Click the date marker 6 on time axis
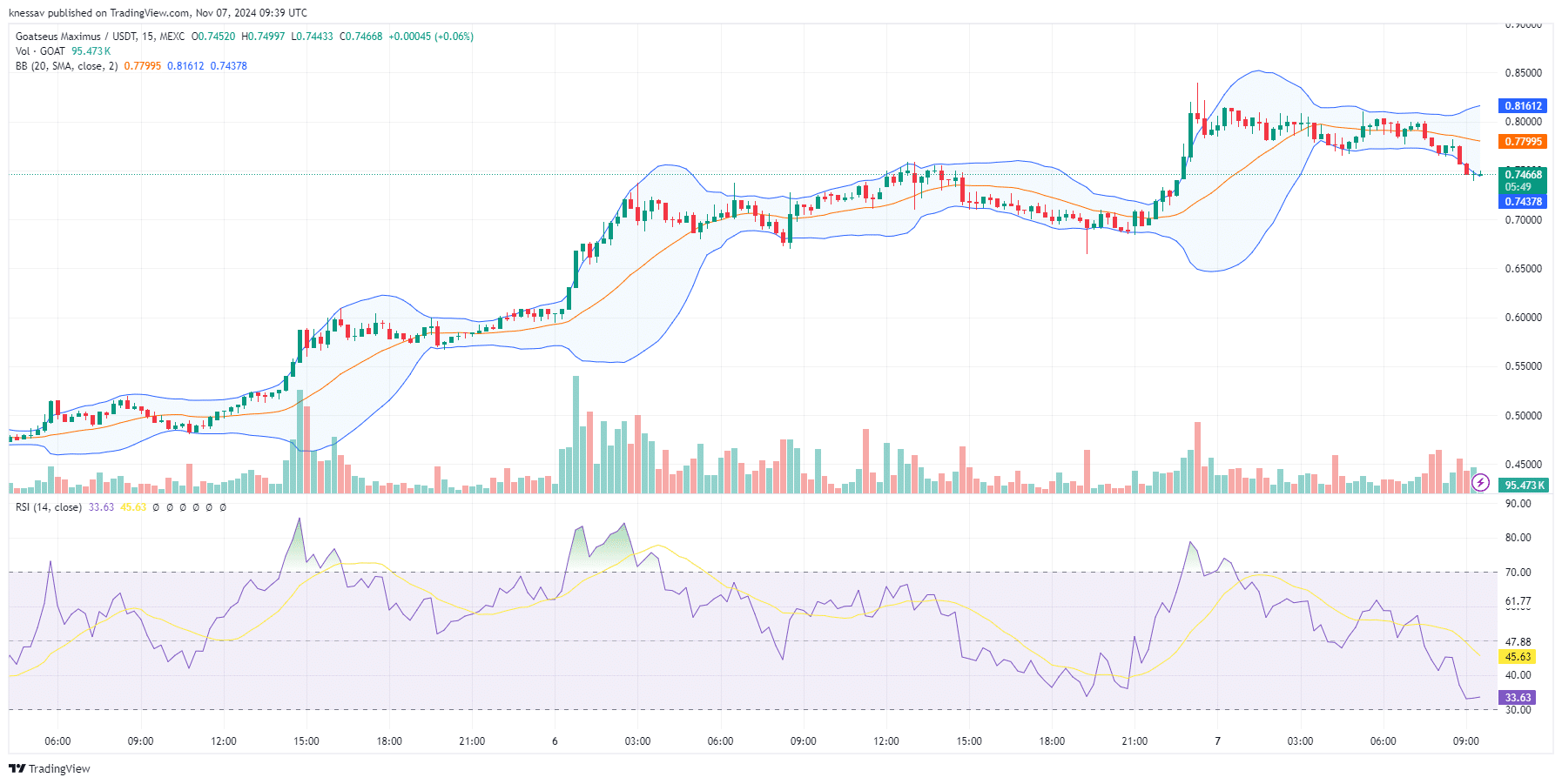Image resolution: width=1562 pixels, height=784 pixels. tap(555, 741)
